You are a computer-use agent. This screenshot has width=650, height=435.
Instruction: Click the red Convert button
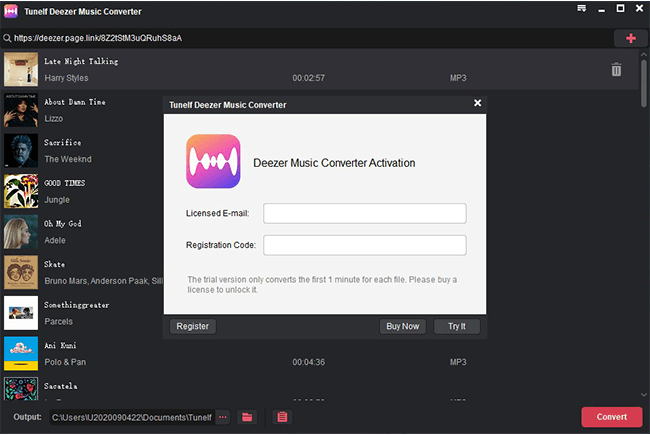pyautogui.click(x=612, y=417)
